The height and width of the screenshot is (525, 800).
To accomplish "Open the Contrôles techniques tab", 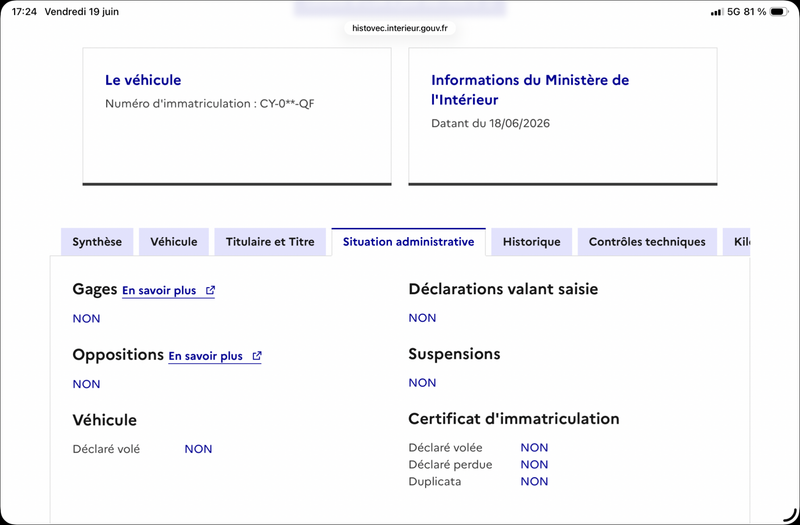I will 647,242.
